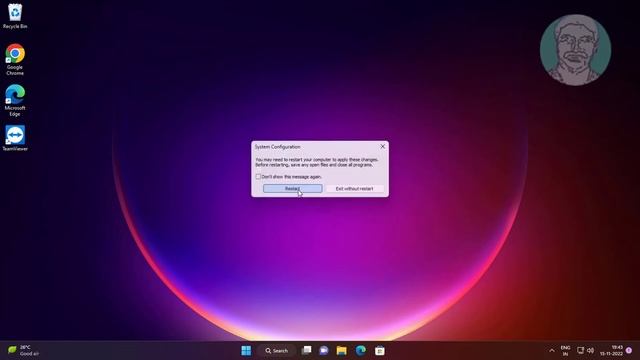Click the taskbar Search box
This screenshot has width=640, height=360.
click(277, 351)
